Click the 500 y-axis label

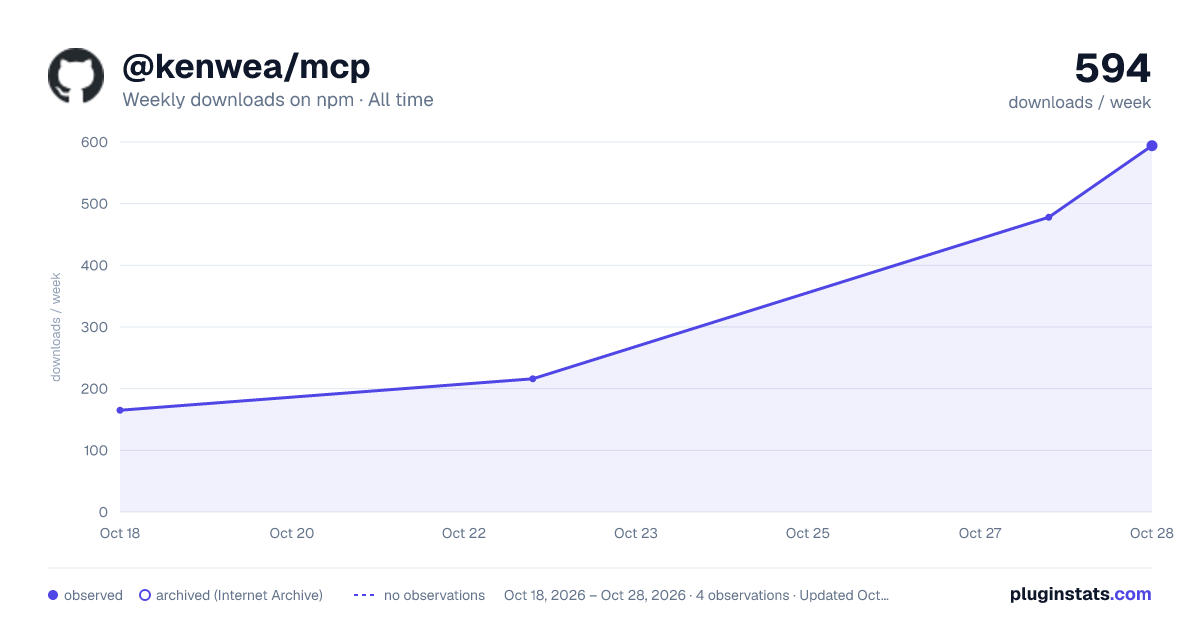pyautogui.click(x=95, y=204)
